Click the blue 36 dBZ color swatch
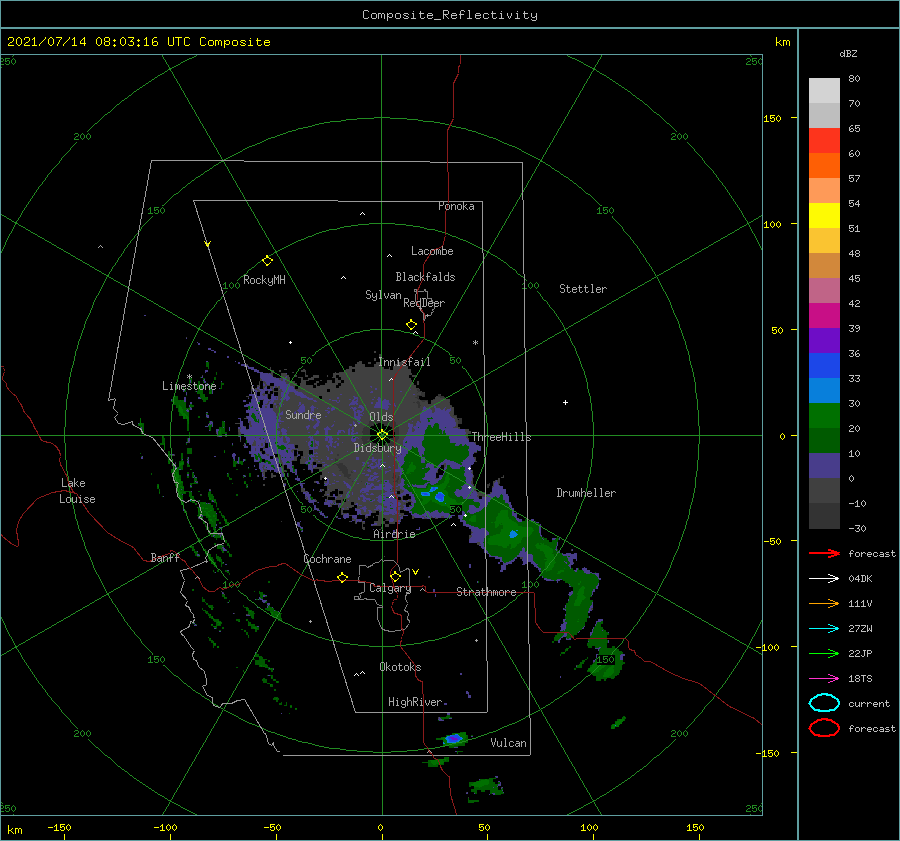Image resolution: width=900 pixels, height=841 pixels. point(824,365)
